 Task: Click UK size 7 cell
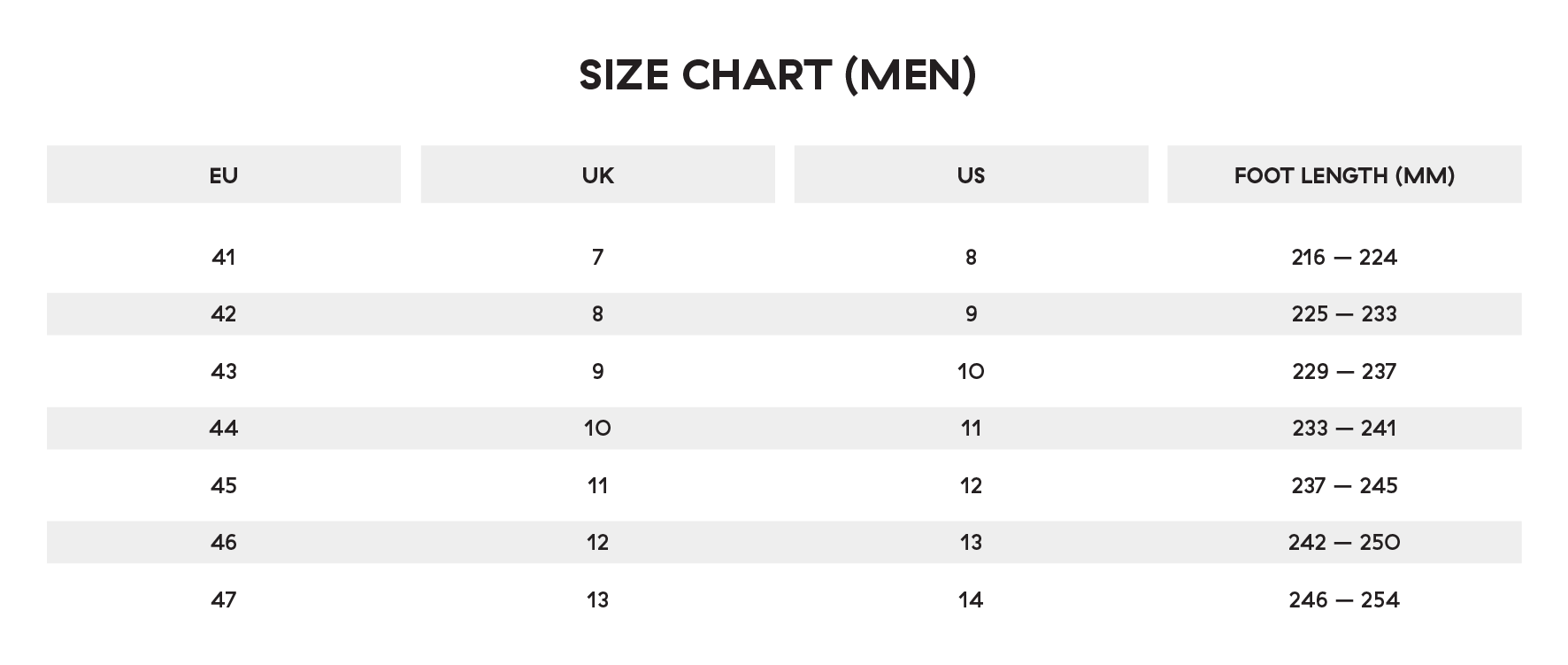pos(598,257)
